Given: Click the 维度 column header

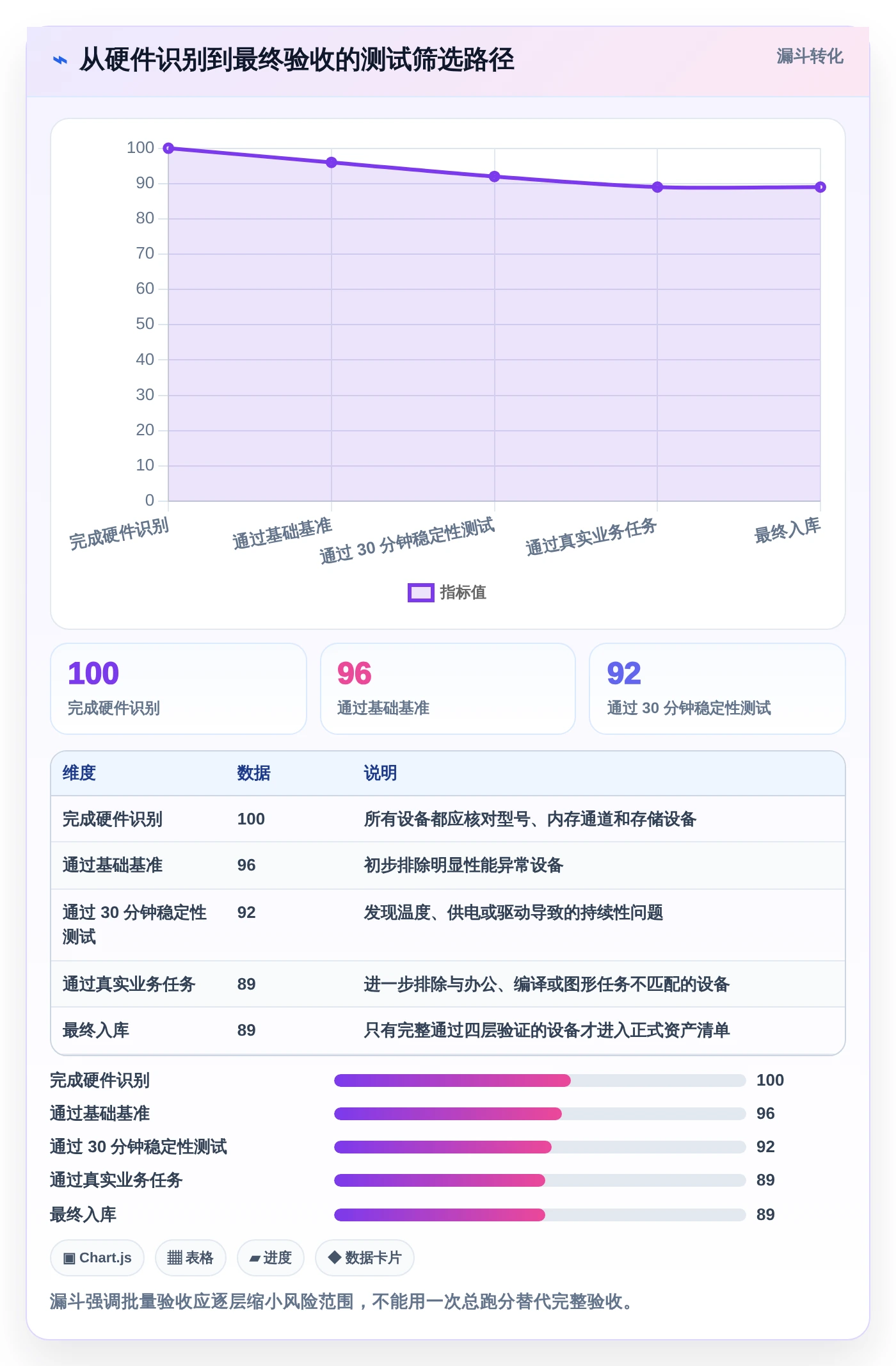Looking at the screenshot, I should coord(79,773).
